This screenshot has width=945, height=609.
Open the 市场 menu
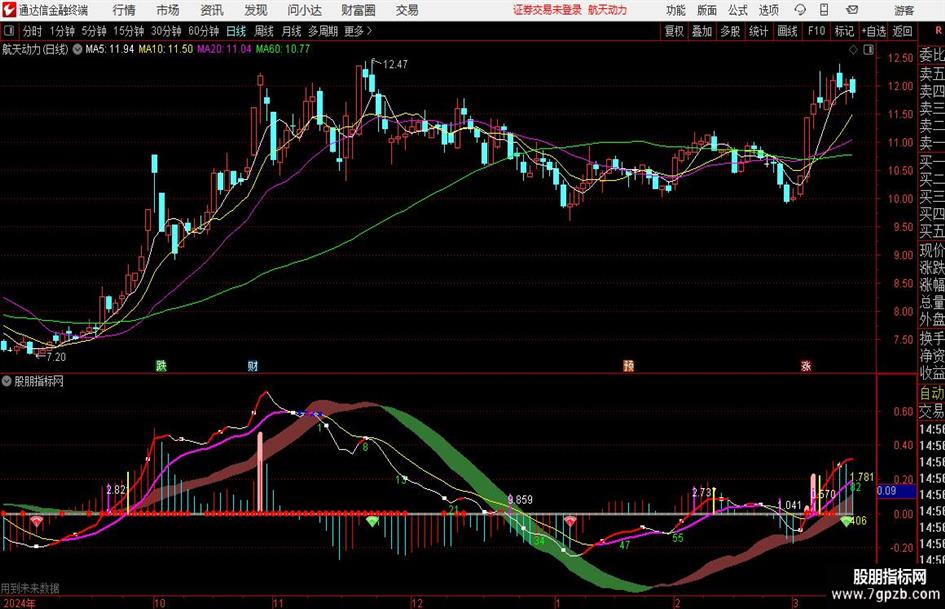tap(168, 10)
